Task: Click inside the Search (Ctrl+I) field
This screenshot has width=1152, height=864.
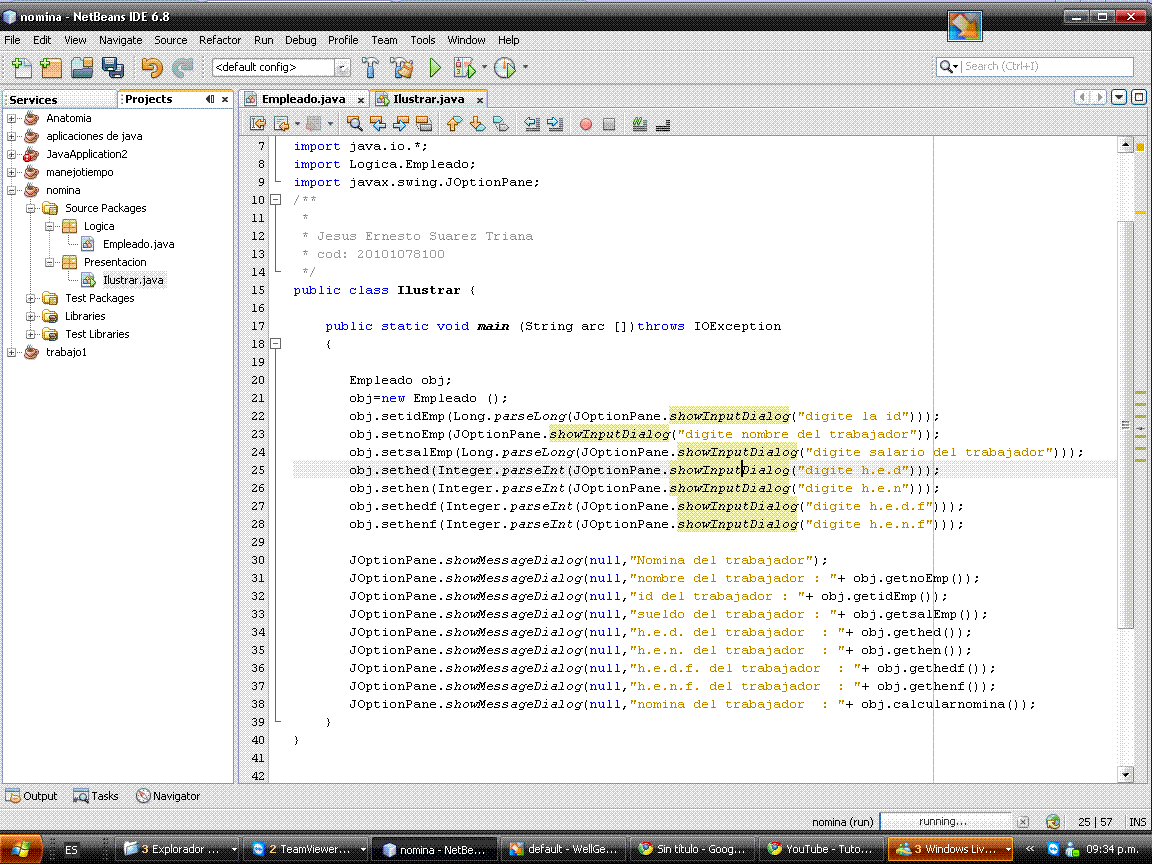Action: (x=1047, y=67)
